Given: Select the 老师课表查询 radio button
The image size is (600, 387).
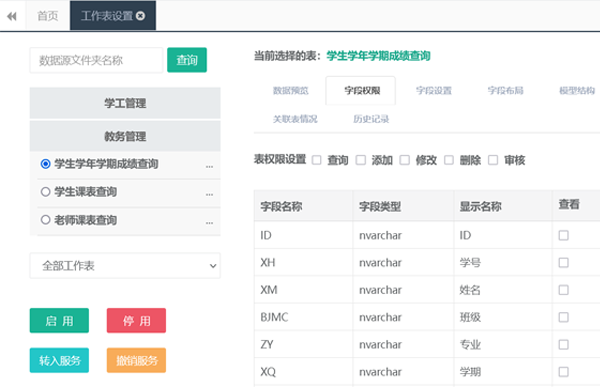Looking at the screenshot, I should tap(46, 220).
